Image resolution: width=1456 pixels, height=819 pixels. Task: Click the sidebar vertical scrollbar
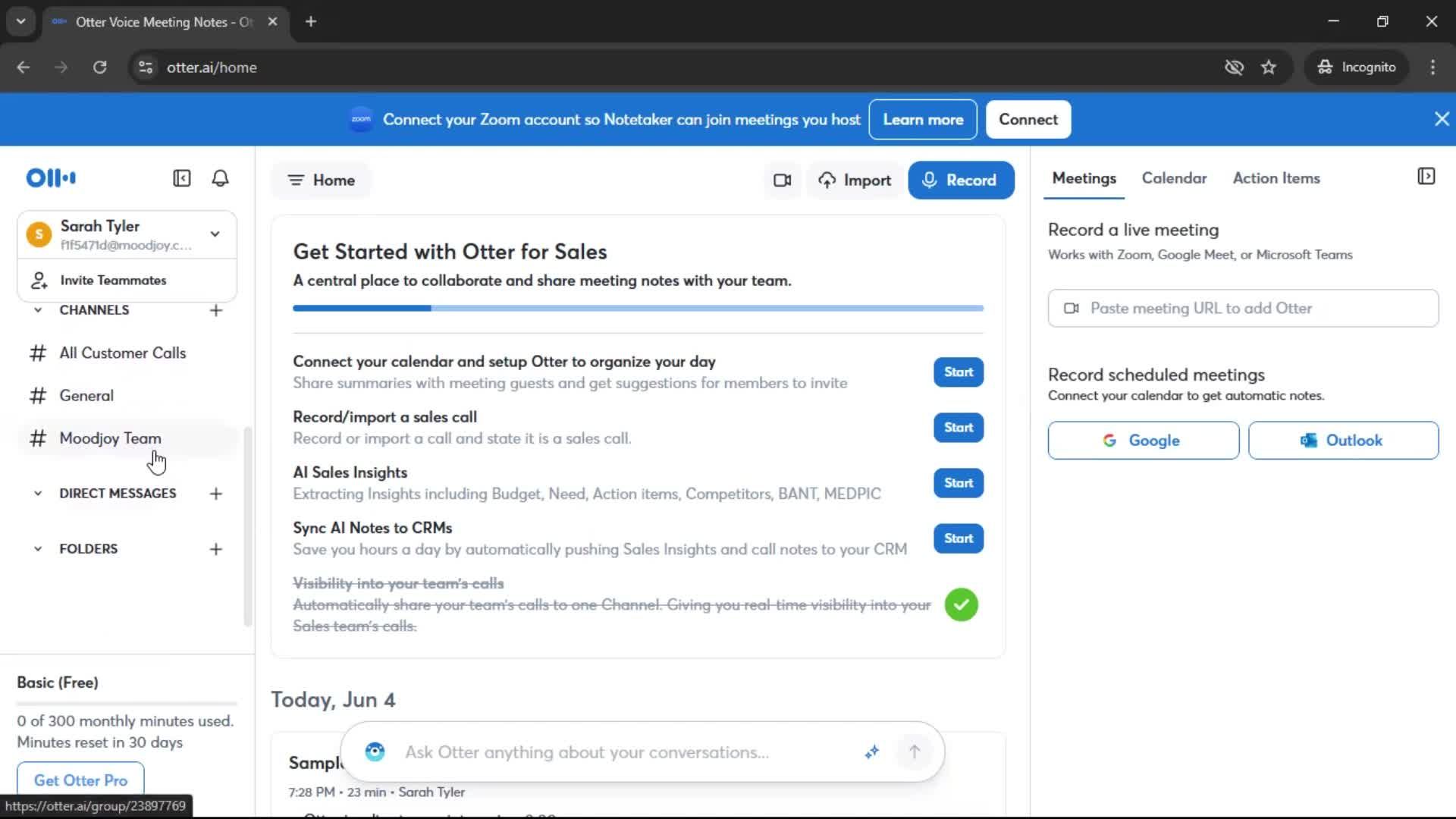click(x=247, y=527)
